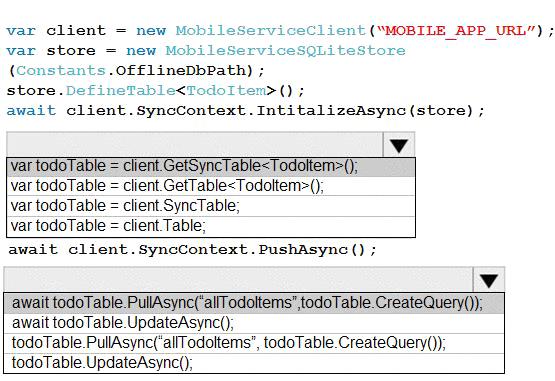
Task: Choose todoTable.UpdateAsync() option without await
Action: (254, 363)
